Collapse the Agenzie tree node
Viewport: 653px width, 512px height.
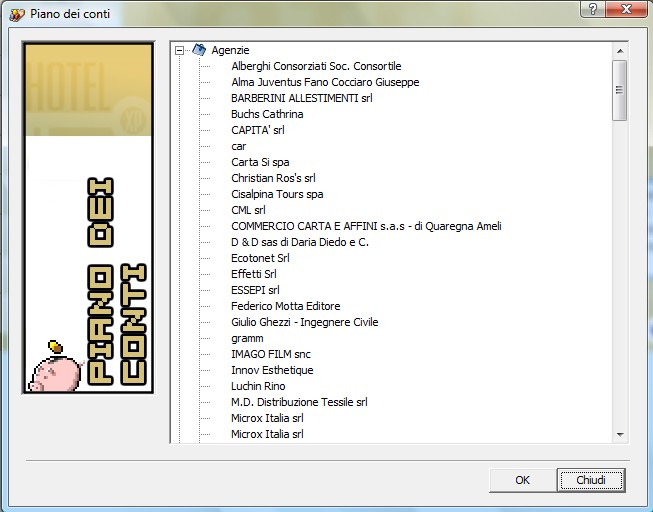pos(179,50)
